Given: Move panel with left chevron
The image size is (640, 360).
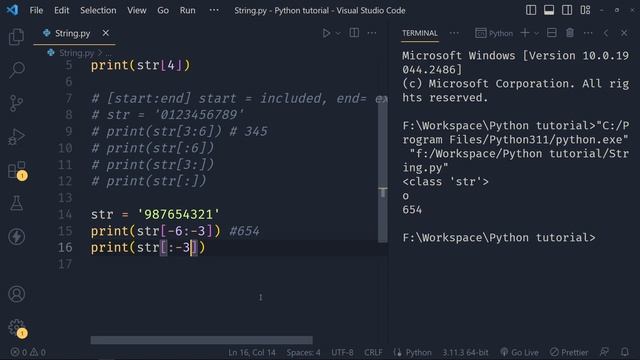Looking at the screenshot, I should pos(606,33).
